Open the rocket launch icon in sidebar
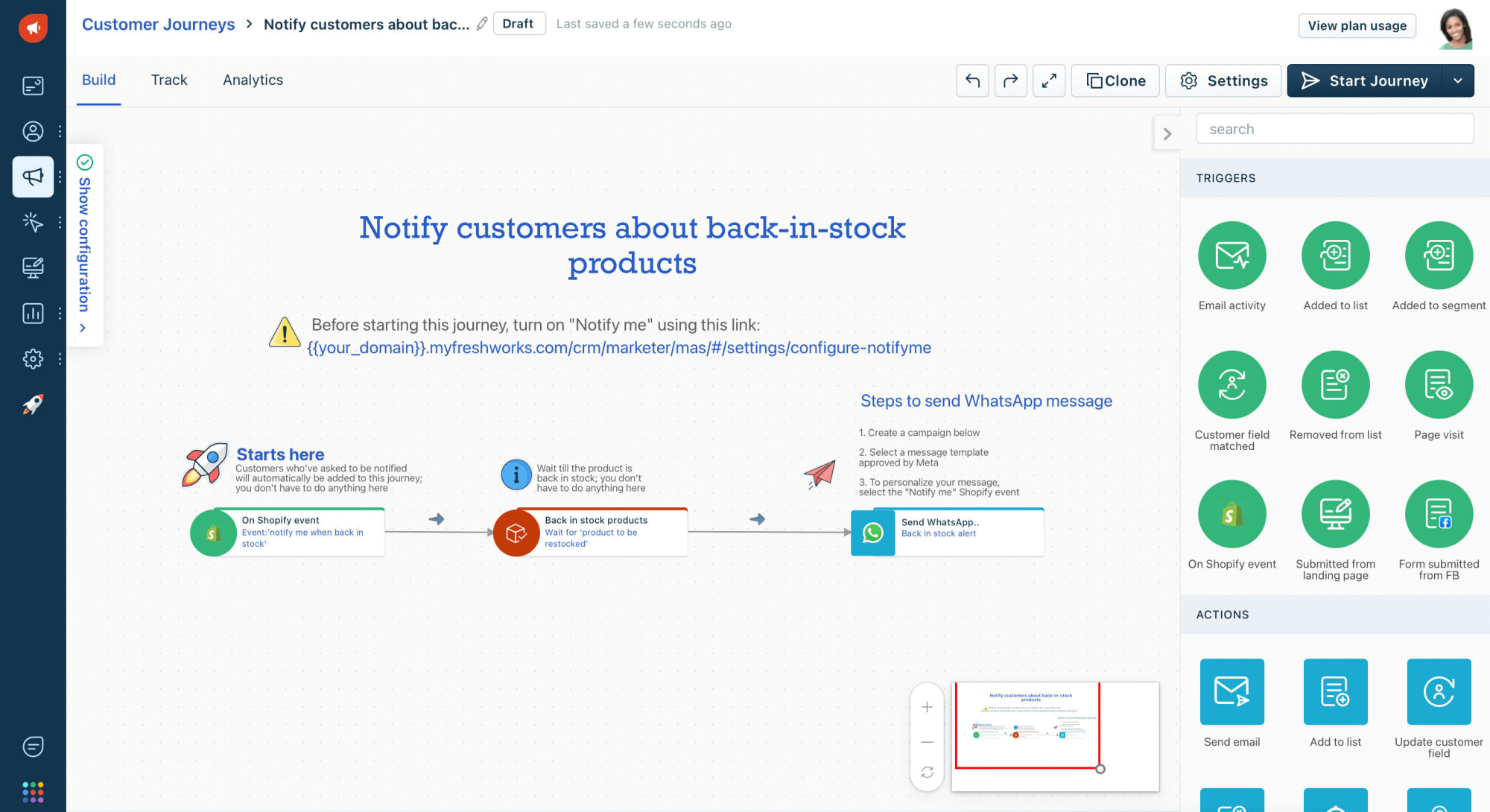 coord(33,405)
